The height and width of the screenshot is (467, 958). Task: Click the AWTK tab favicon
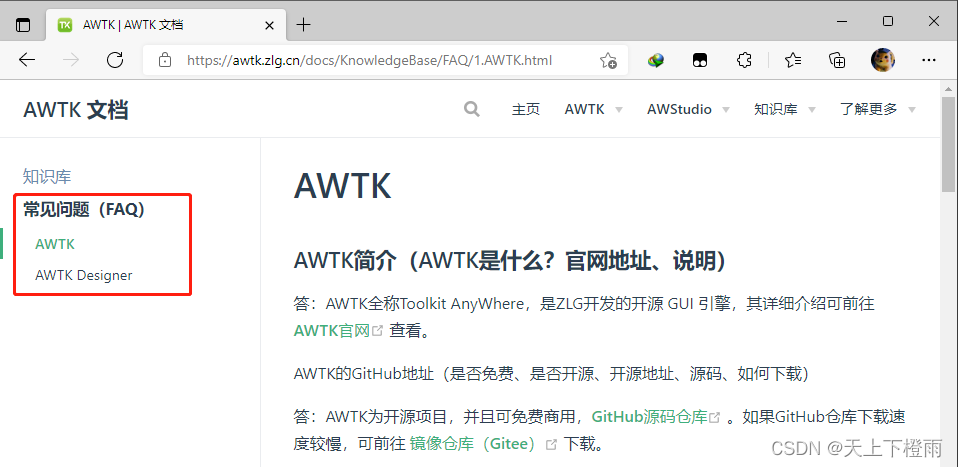[x=64, y=24]
